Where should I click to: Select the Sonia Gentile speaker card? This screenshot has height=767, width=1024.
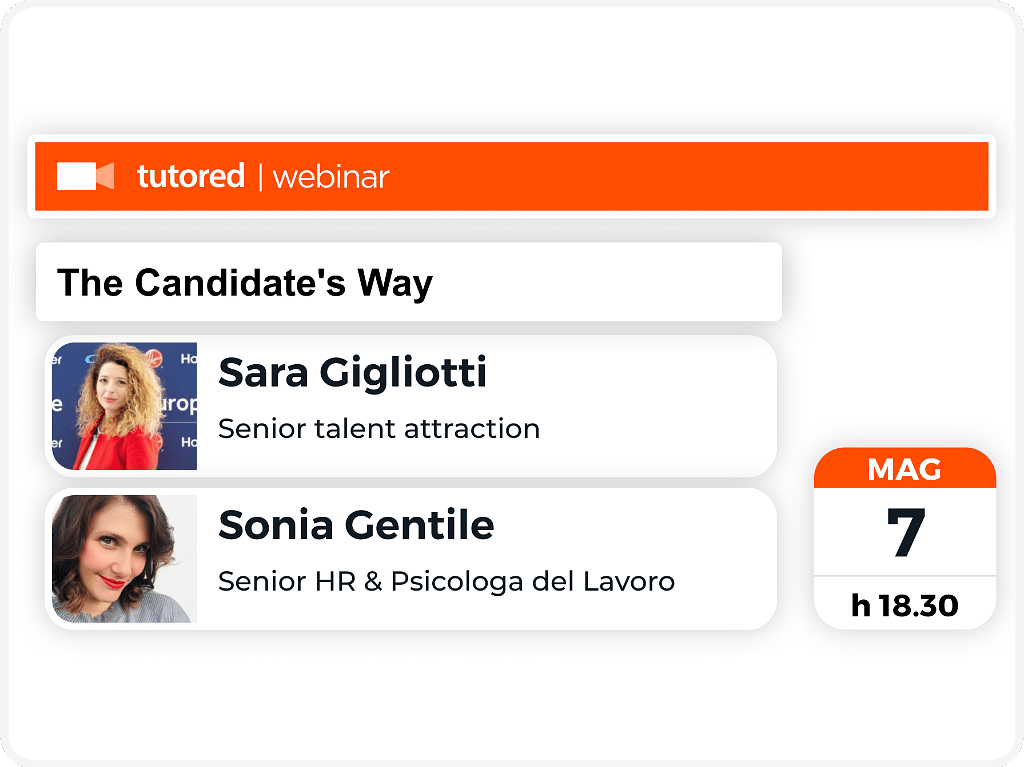(411, 559)
